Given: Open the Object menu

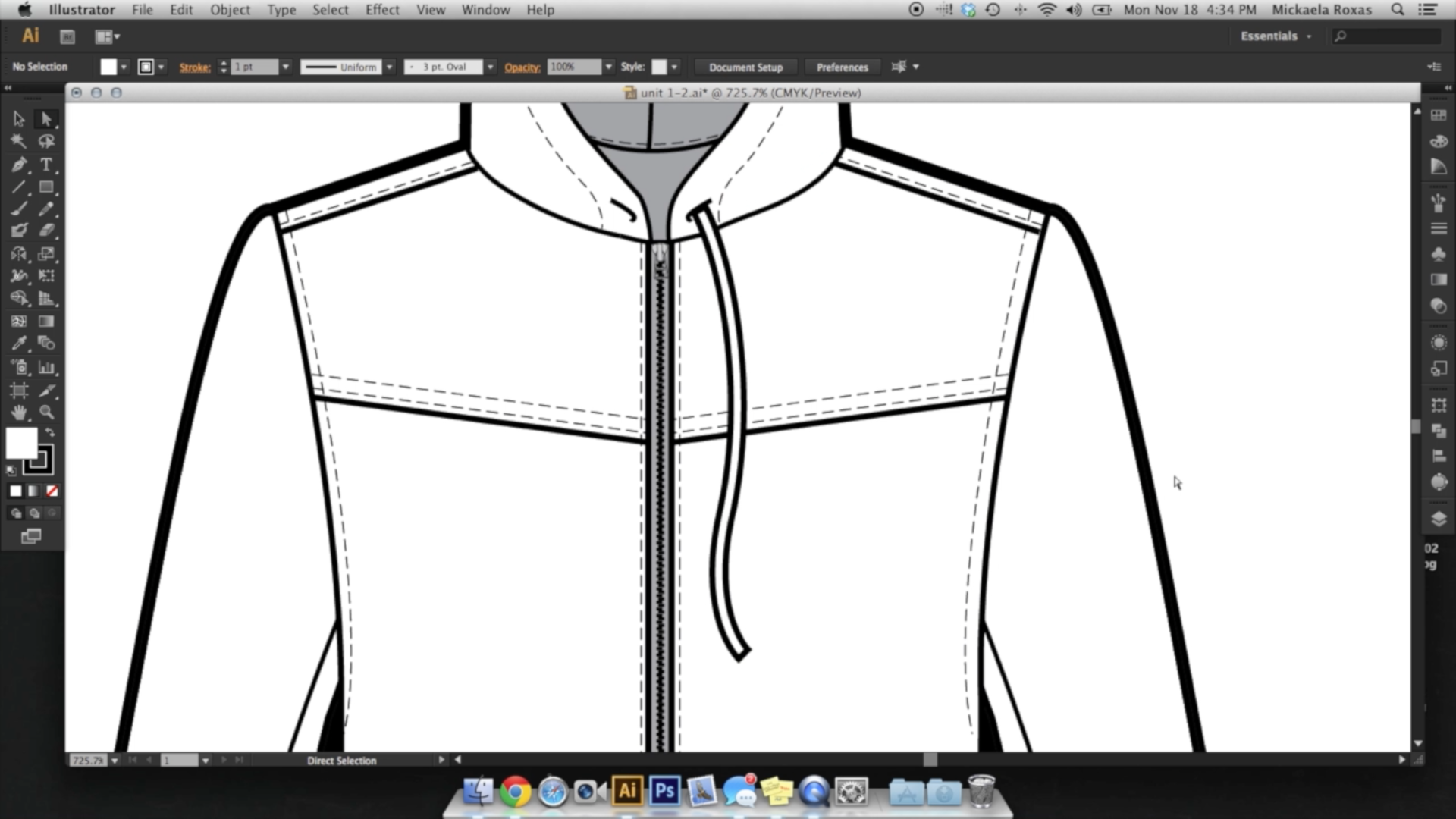Looking at the screenshot, I should [x=230, y=10].
